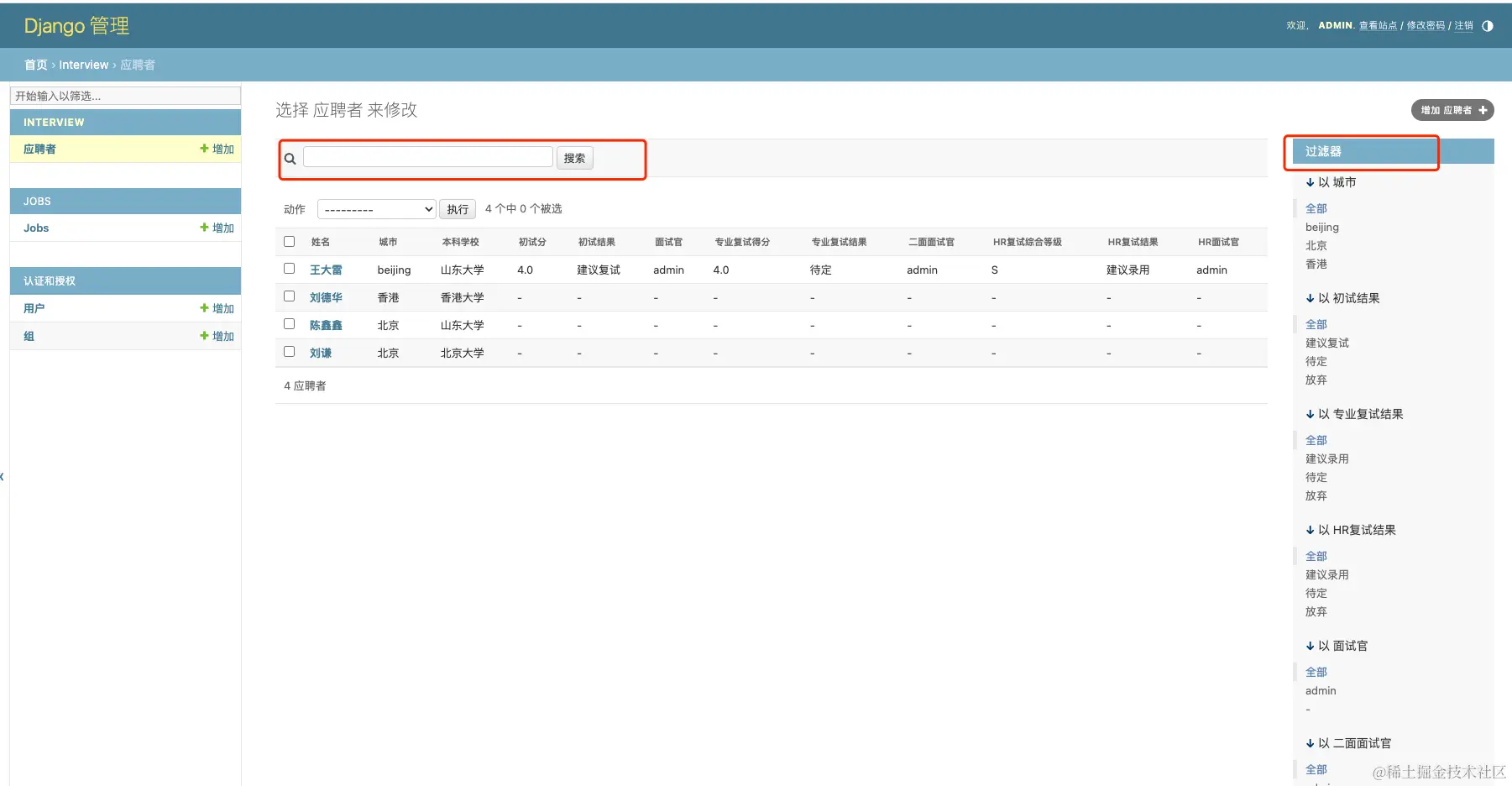Add a new 应聘者 from the sidebar
This screenshot has width=1512, height=786.
(x=217, y=149)
